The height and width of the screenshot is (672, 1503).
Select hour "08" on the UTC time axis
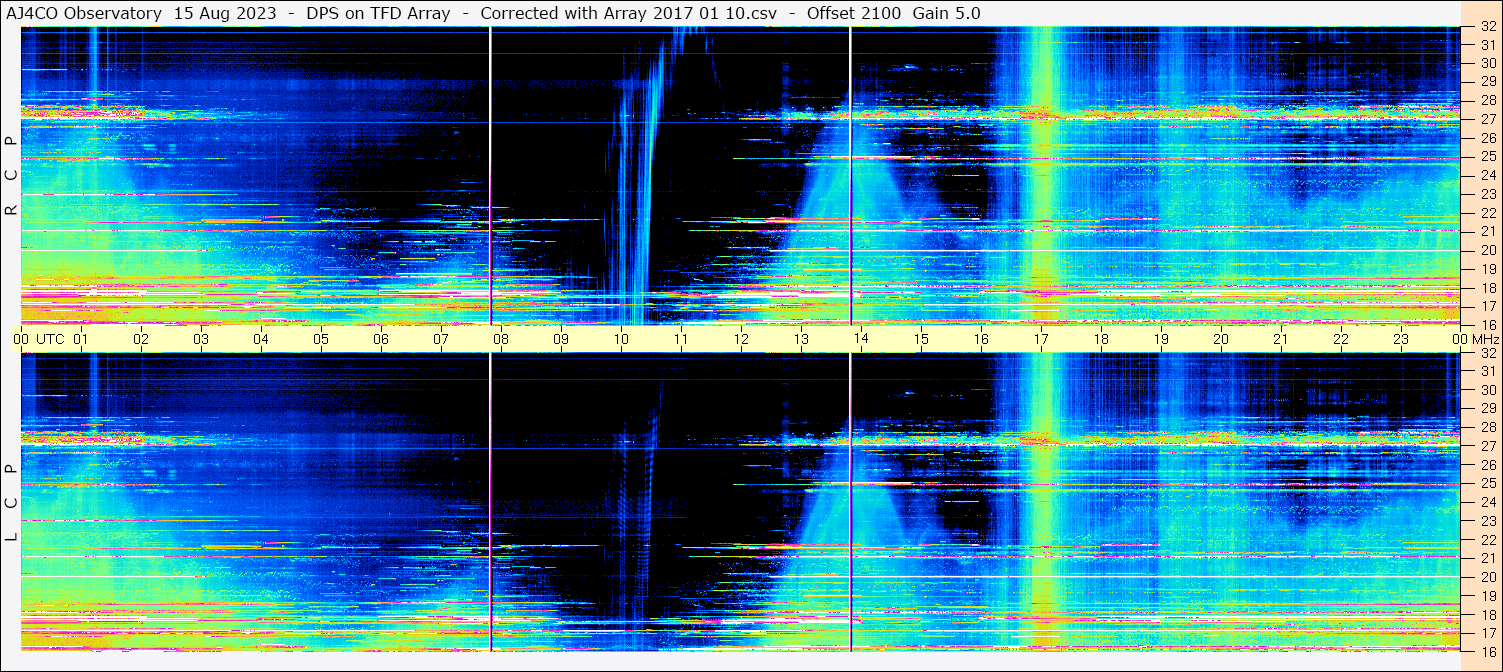pyautogui.click(x=501, y=339)
